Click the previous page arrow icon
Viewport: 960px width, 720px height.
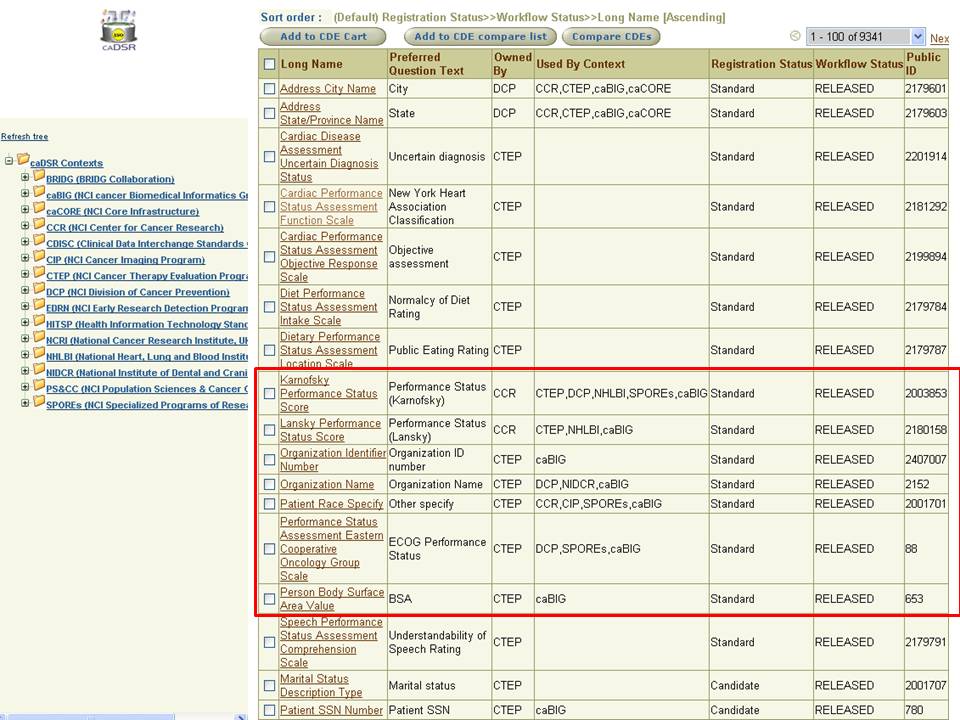pyautogui.click(x=795, y=36)
